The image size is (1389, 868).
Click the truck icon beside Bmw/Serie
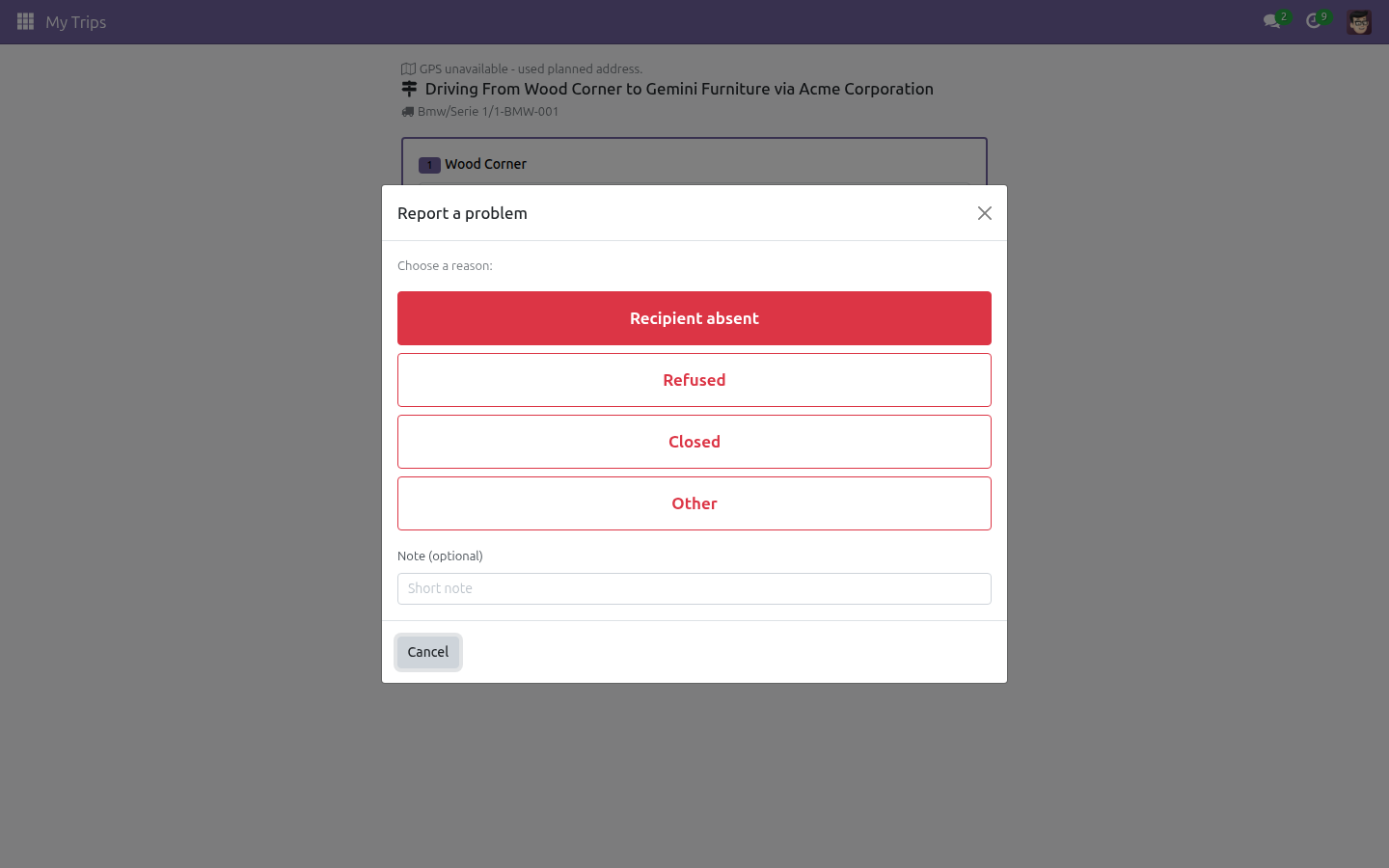point(407,112)
